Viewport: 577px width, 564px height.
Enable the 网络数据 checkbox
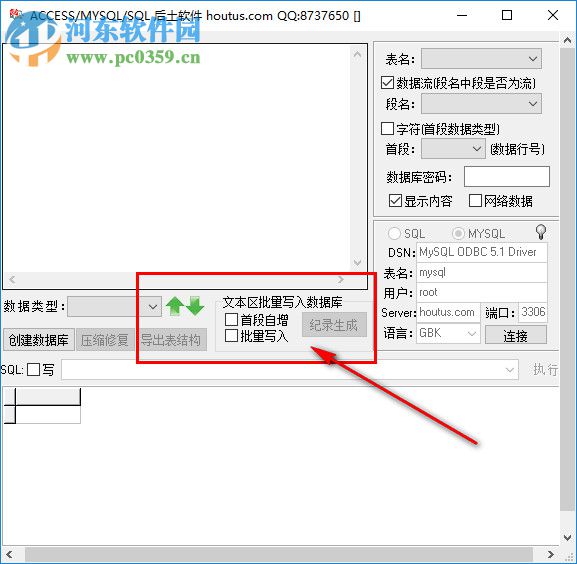pos(475,201)
